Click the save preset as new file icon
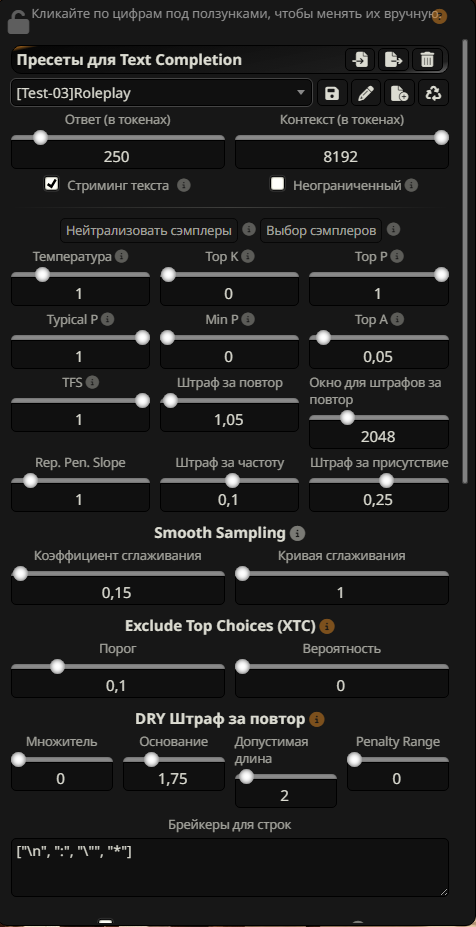The height and width of the screenshot is (927, 476). pos(400,93)
